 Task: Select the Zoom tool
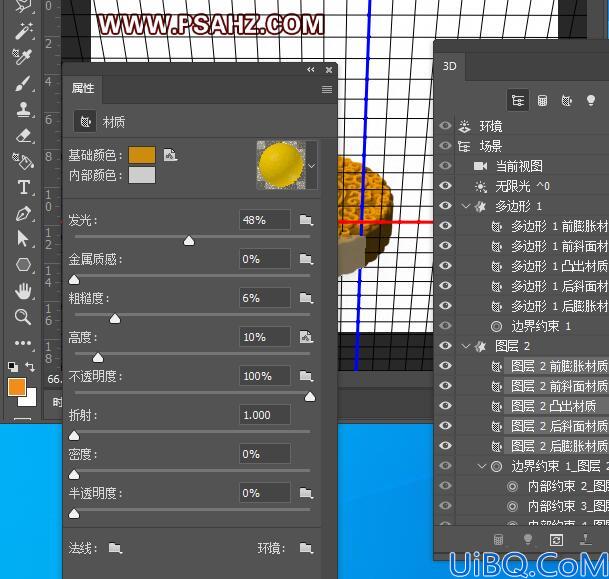(x=23, y=317)
